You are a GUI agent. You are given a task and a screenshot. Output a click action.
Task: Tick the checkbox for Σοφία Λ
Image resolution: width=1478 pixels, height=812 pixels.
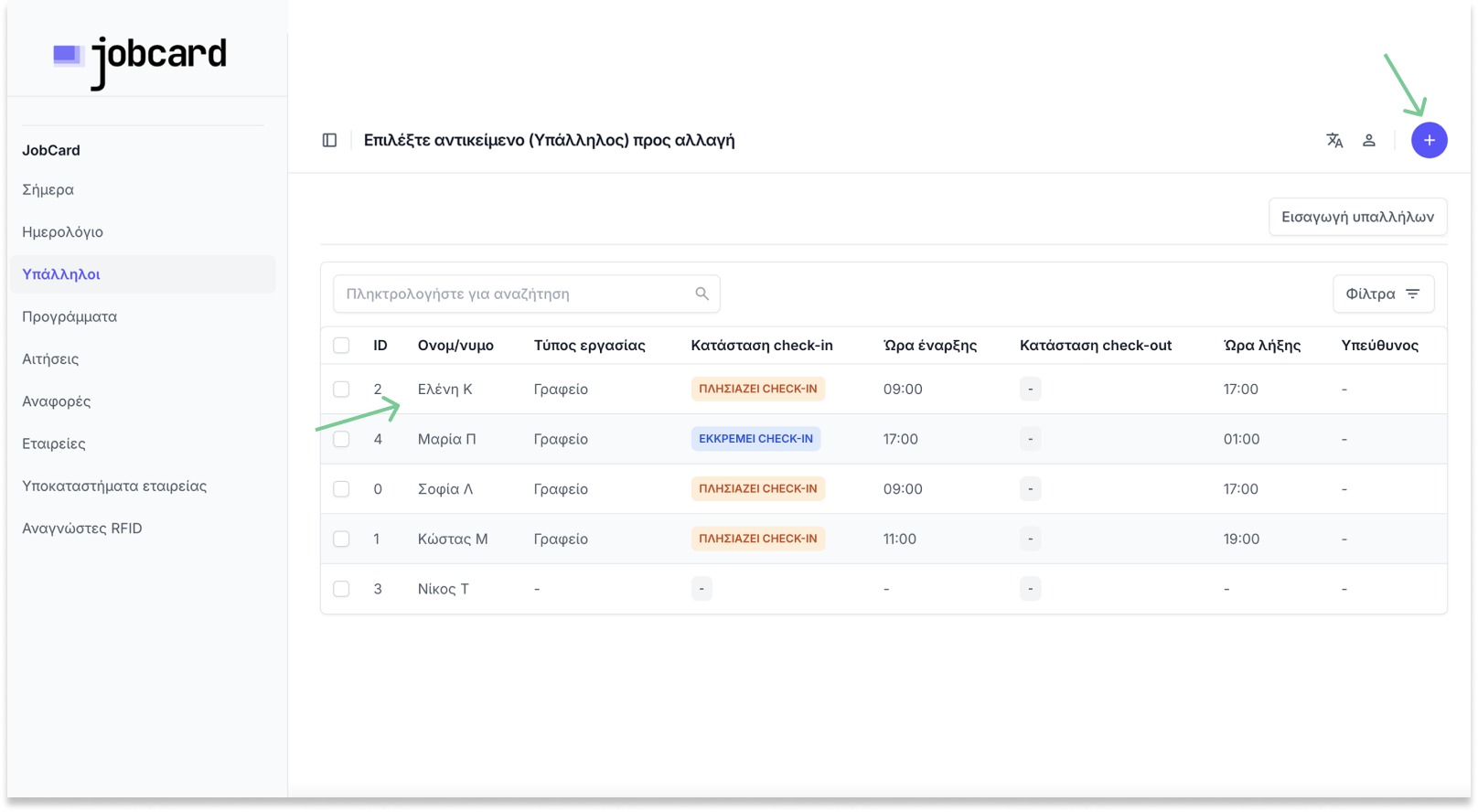(x=341, y=489)
